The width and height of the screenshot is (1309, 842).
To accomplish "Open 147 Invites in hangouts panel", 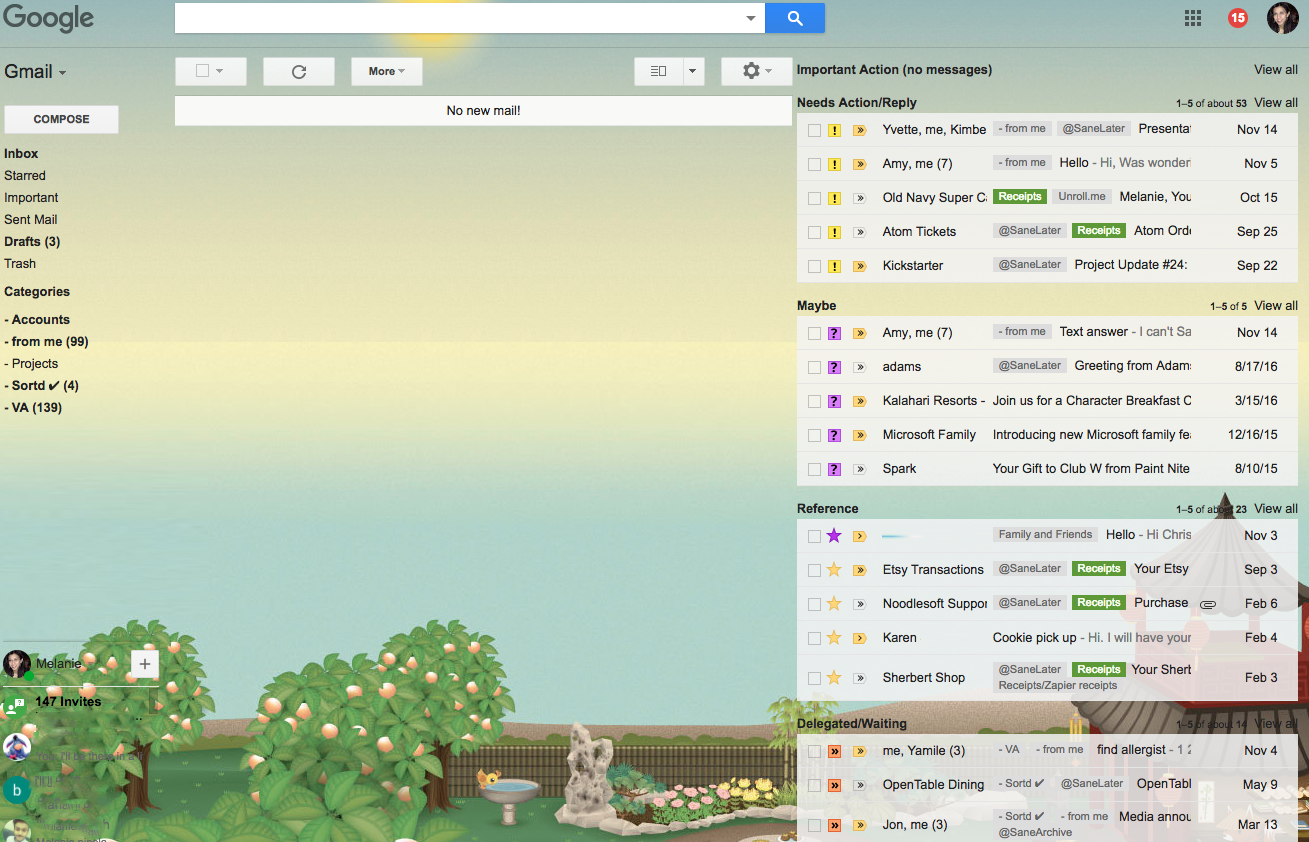I will point(68,702).
